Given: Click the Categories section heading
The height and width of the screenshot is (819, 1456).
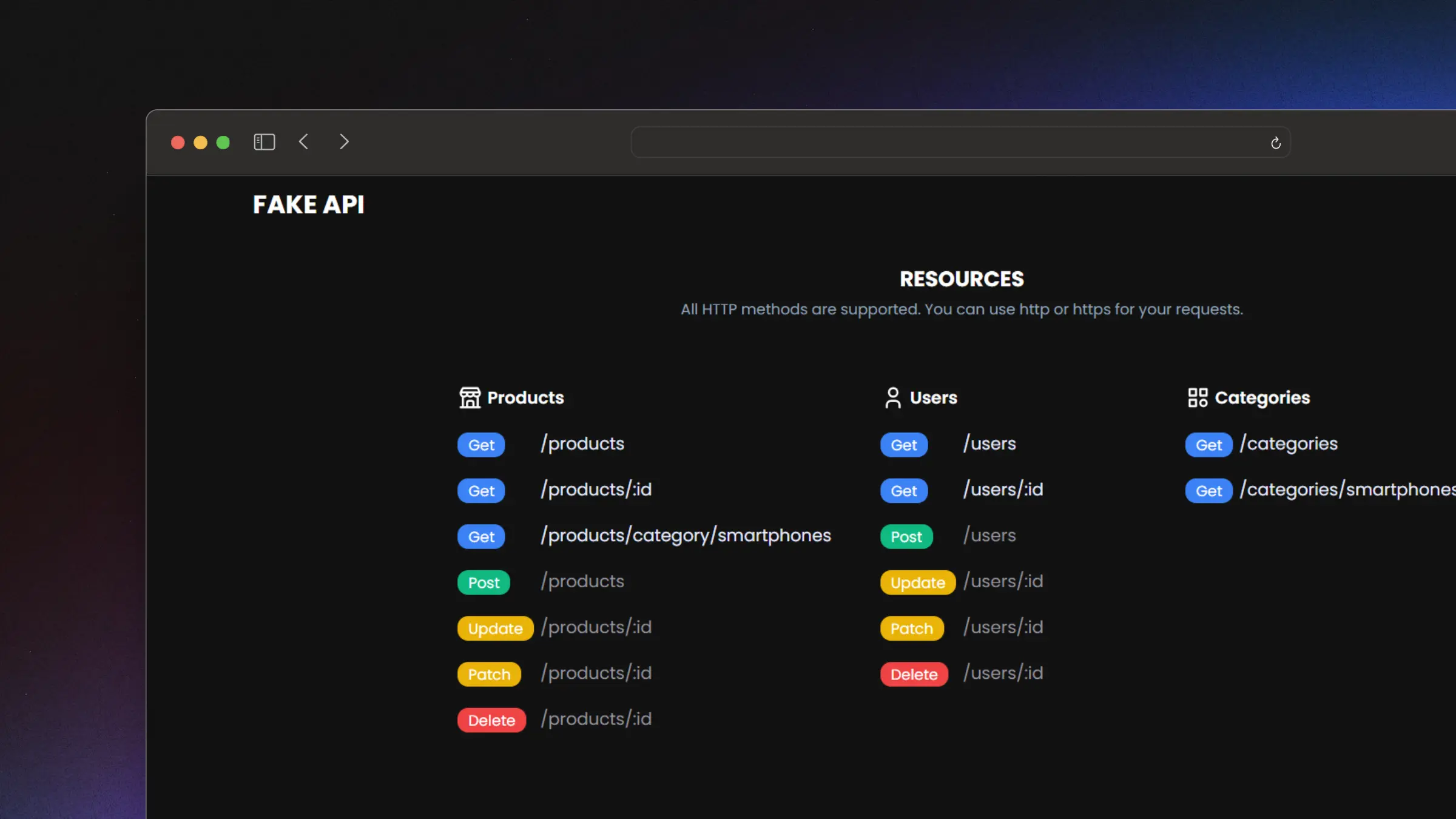Looking at the screenshot, I should point(1262,399).
